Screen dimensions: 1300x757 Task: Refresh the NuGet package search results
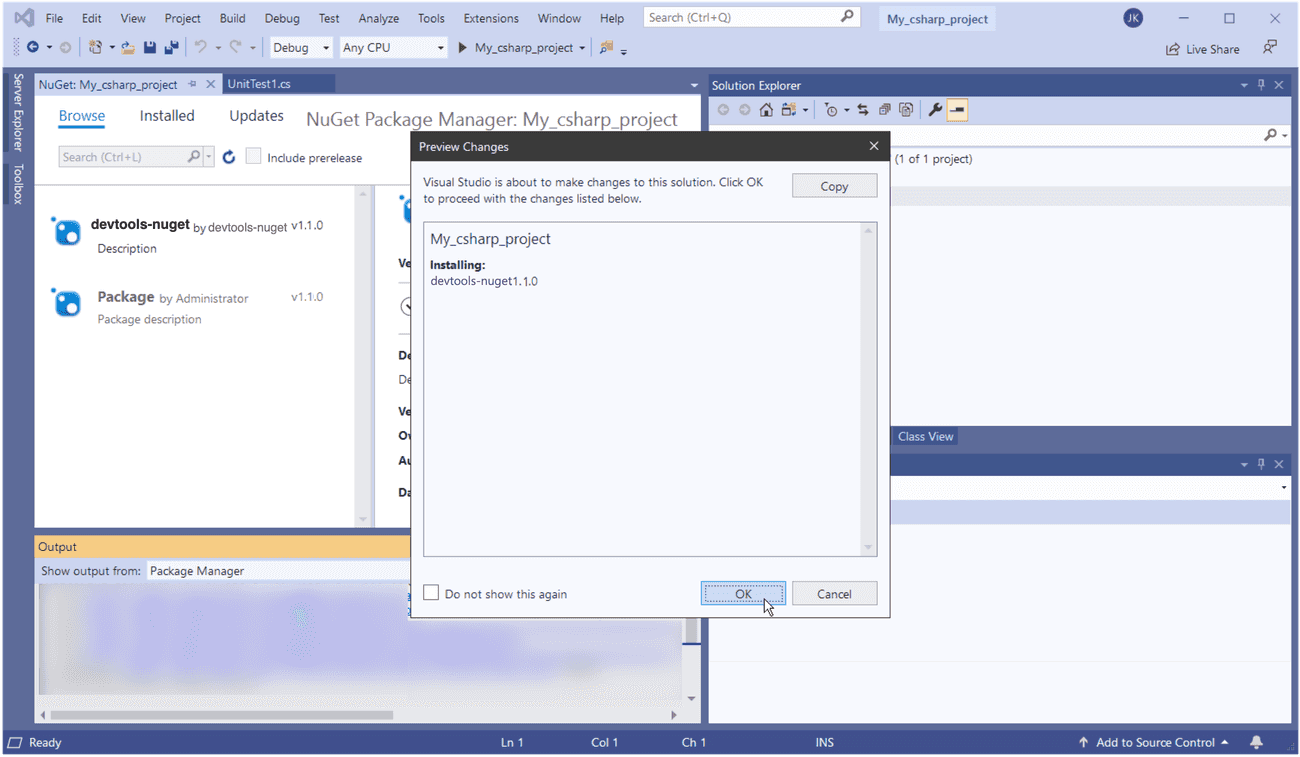point(228,156)
